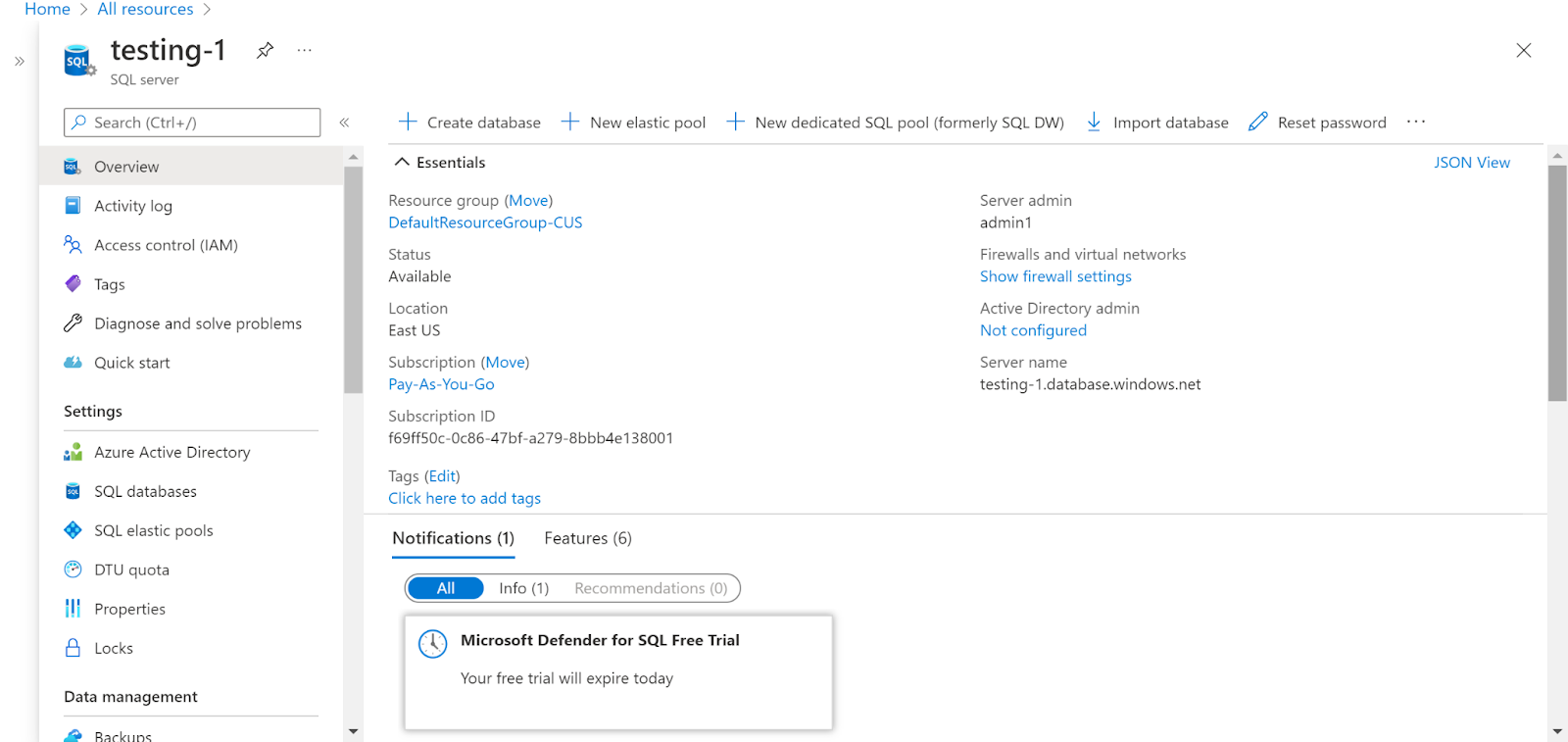The width and height of the screenshot is (1568, 742).
Task: Click the Tags icon in sidebar
Action: coord(73,284)
